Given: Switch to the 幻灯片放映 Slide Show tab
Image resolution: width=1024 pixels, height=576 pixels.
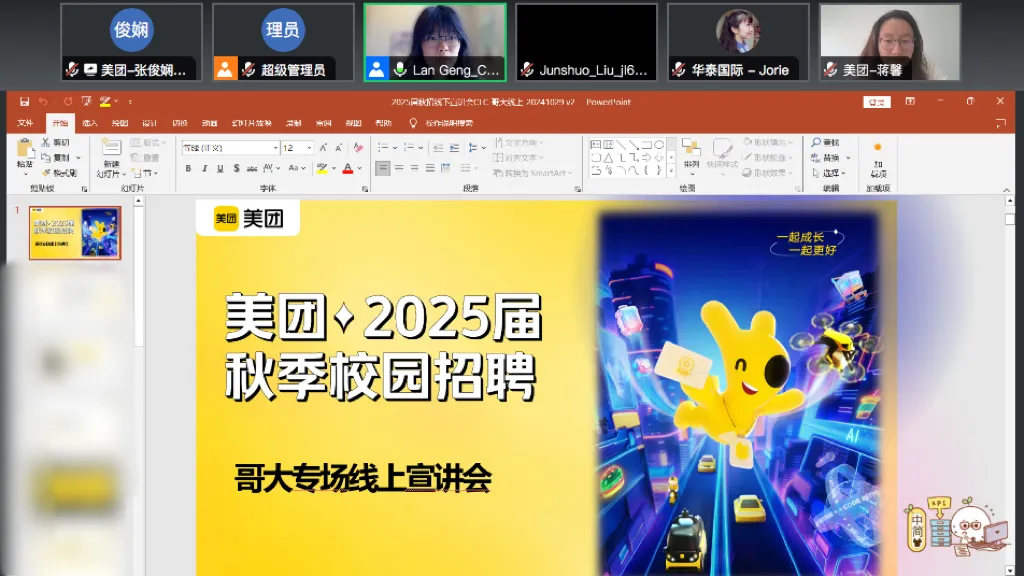Looking at the screenshot, I should pyautogui.click(x=251, y=123).
